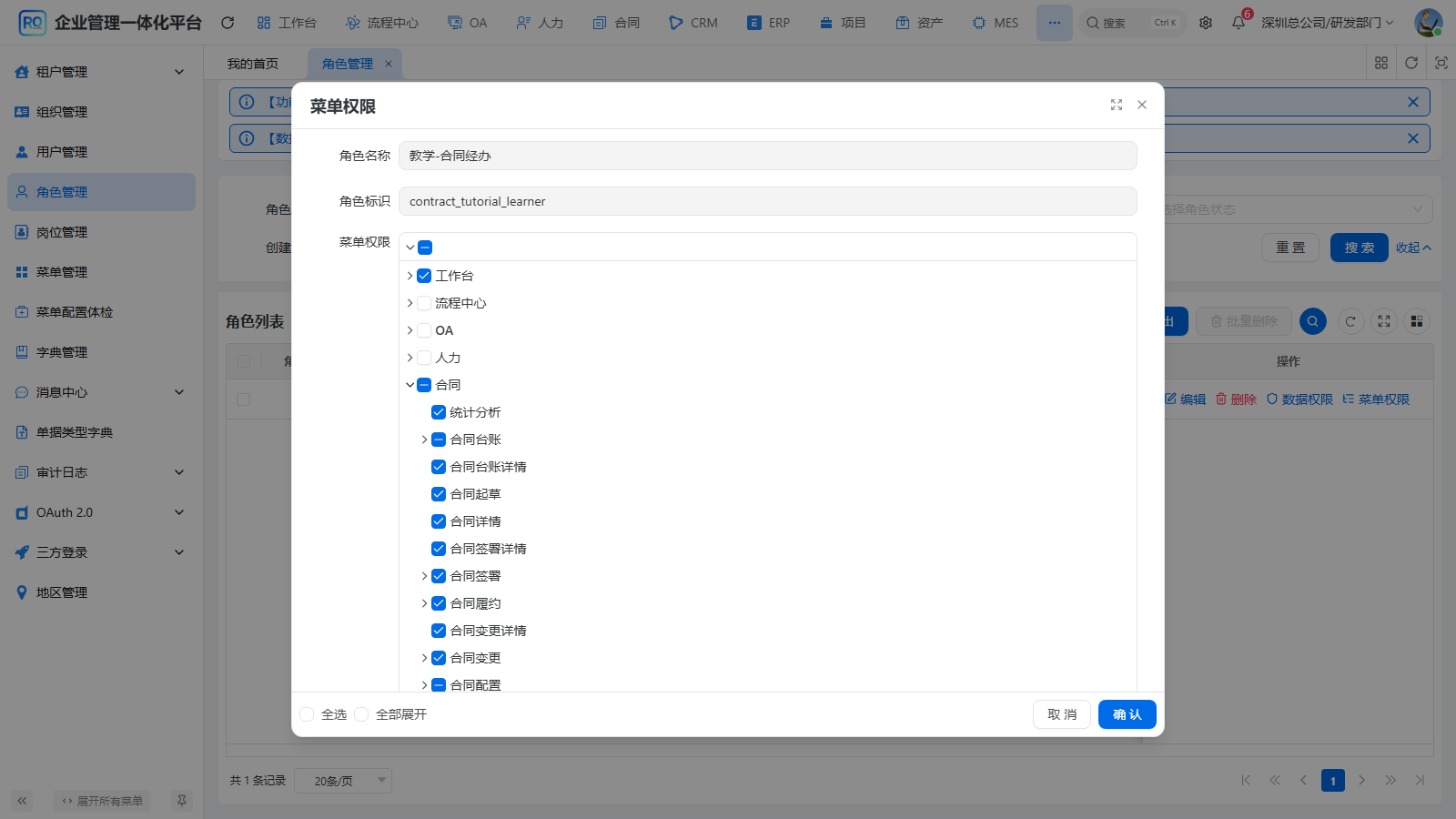1456x819 pixels.
Task: Maximize the 菜单权限 dialog with fullscreen icon
Action: (x=1117, y=105)
